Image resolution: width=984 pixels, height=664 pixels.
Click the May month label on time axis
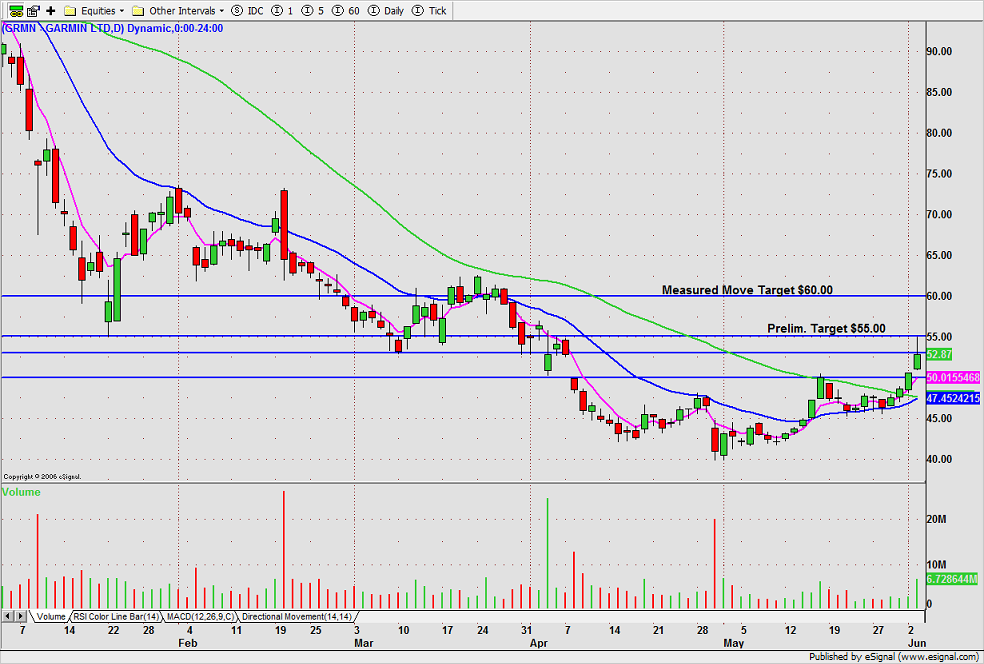(x=734, y=643)
